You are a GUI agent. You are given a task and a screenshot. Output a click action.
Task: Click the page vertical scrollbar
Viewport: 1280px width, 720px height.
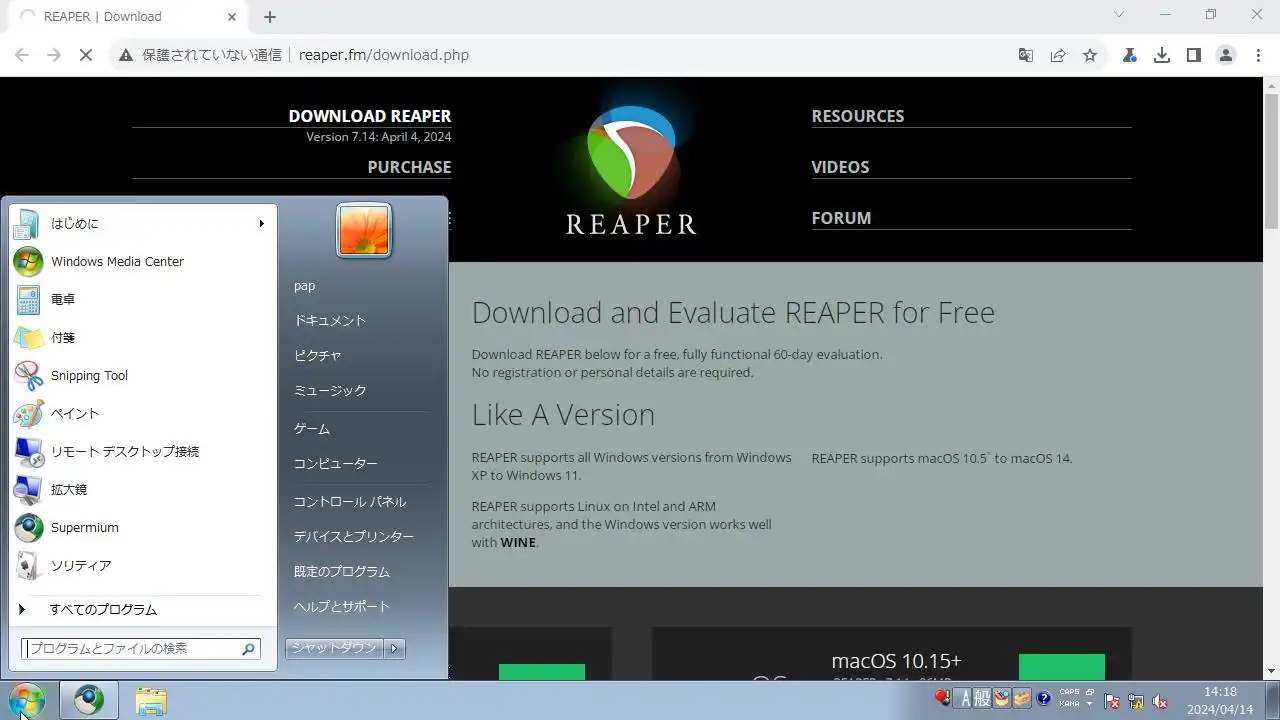coord(1271,164)
